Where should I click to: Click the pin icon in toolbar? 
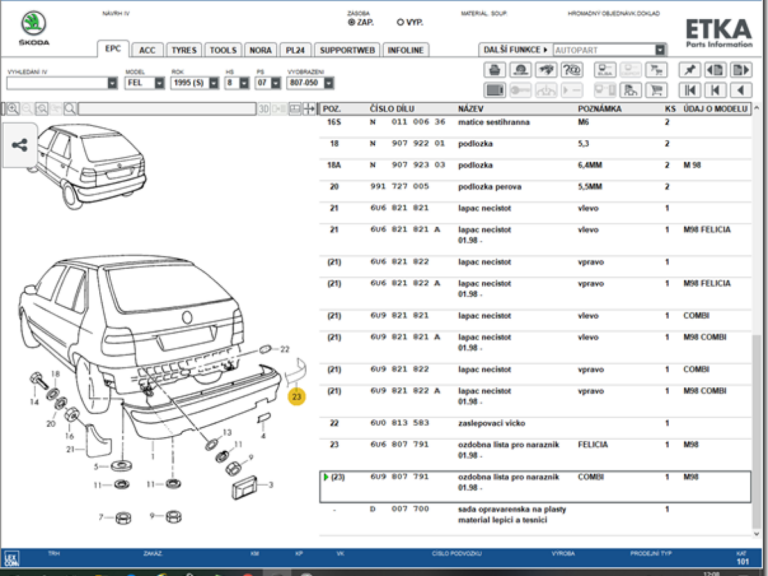[x=689, y=70]
